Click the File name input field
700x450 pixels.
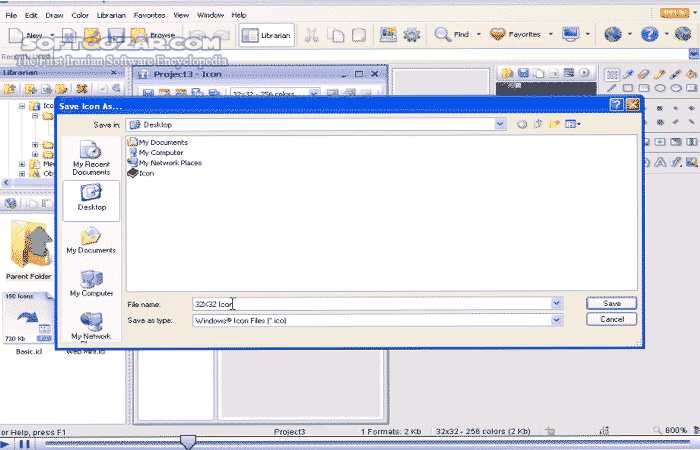coord(370,303)
